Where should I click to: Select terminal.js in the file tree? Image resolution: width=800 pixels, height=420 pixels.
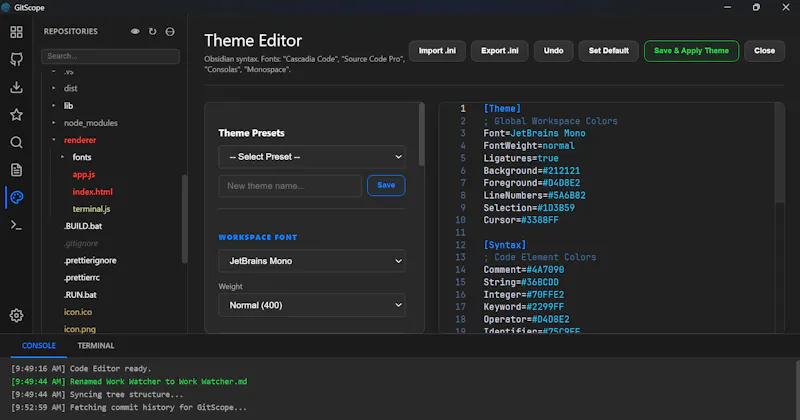[91, 209]
